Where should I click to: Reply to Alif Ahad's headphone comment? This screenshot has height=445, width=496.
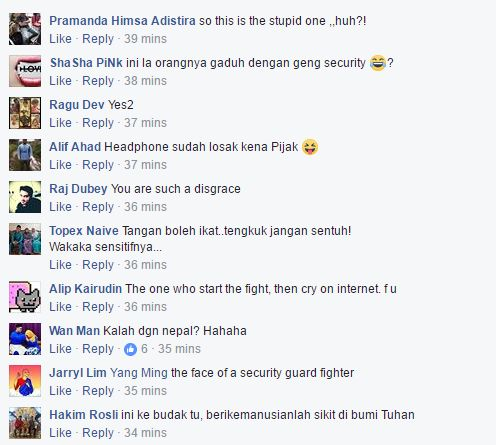(x=98, y=165)
